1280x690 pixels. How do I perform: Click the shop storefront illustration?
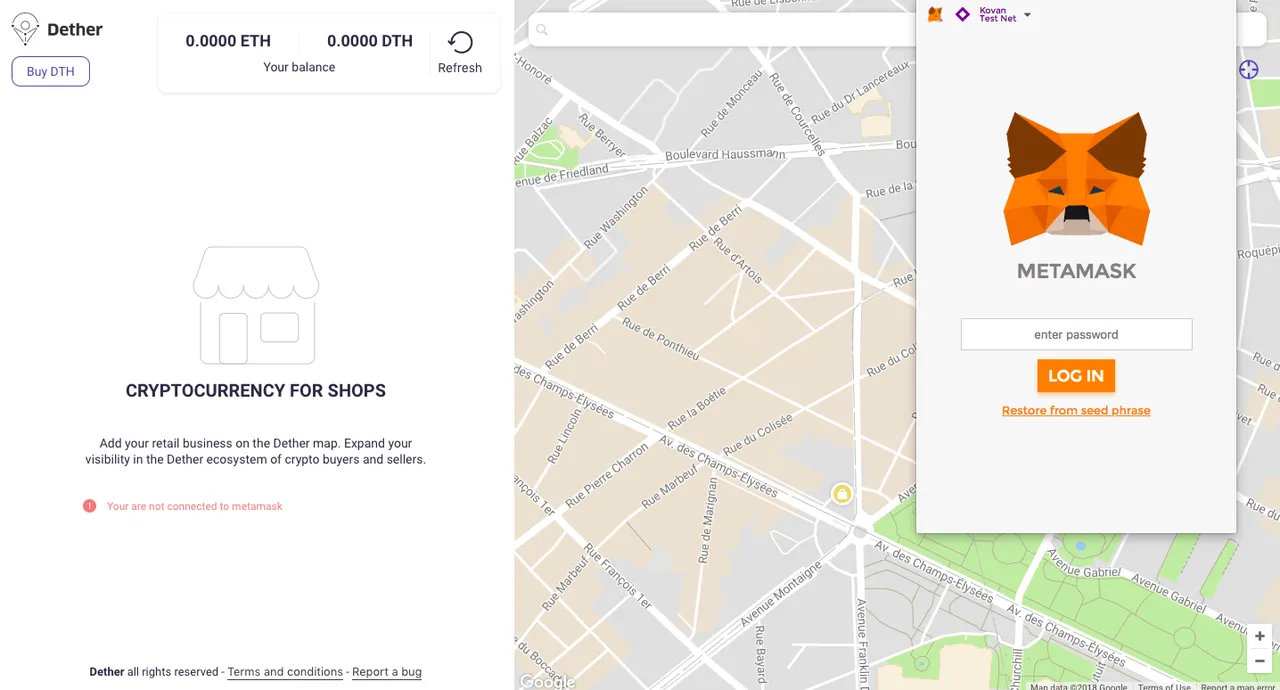pyautogui.click(x=256, y=305)
